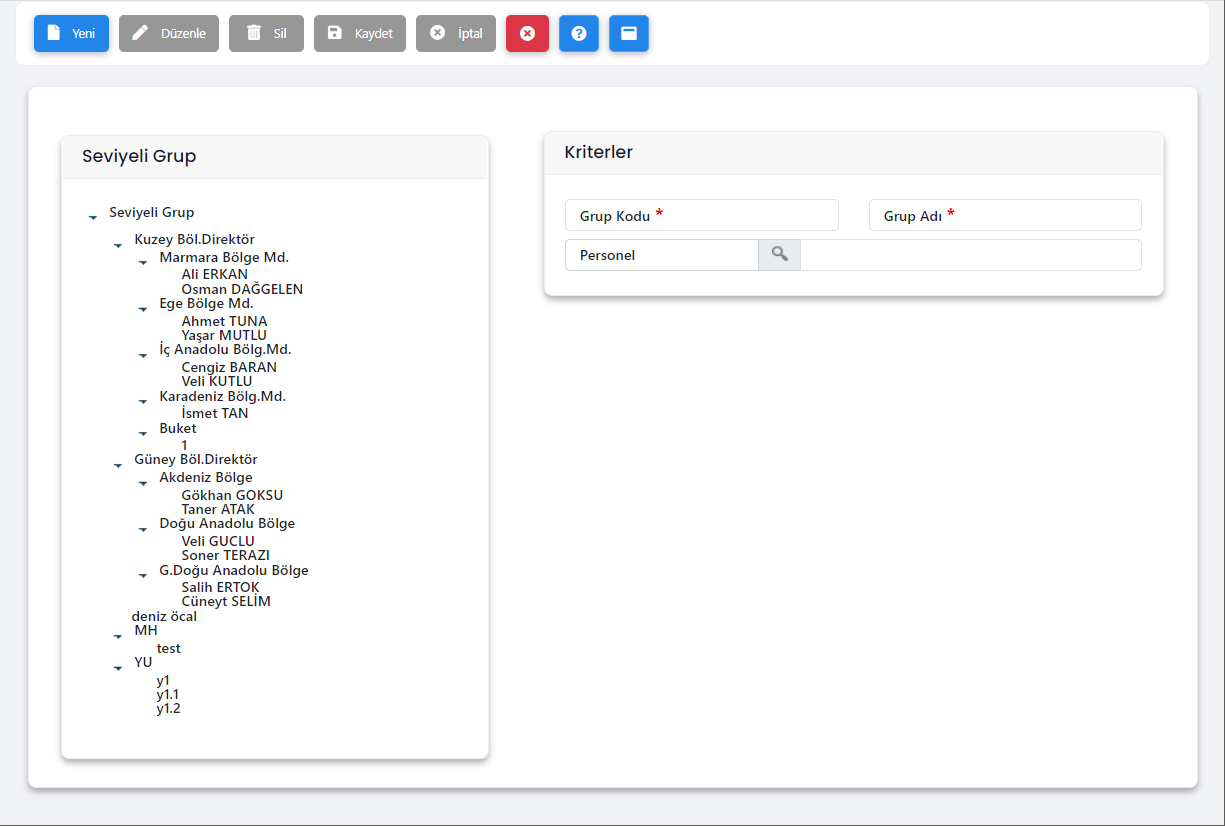The height and width of the screenshot is (826, 1225).
Task: Select the y1.1 tree item
Action: point(168,694)
